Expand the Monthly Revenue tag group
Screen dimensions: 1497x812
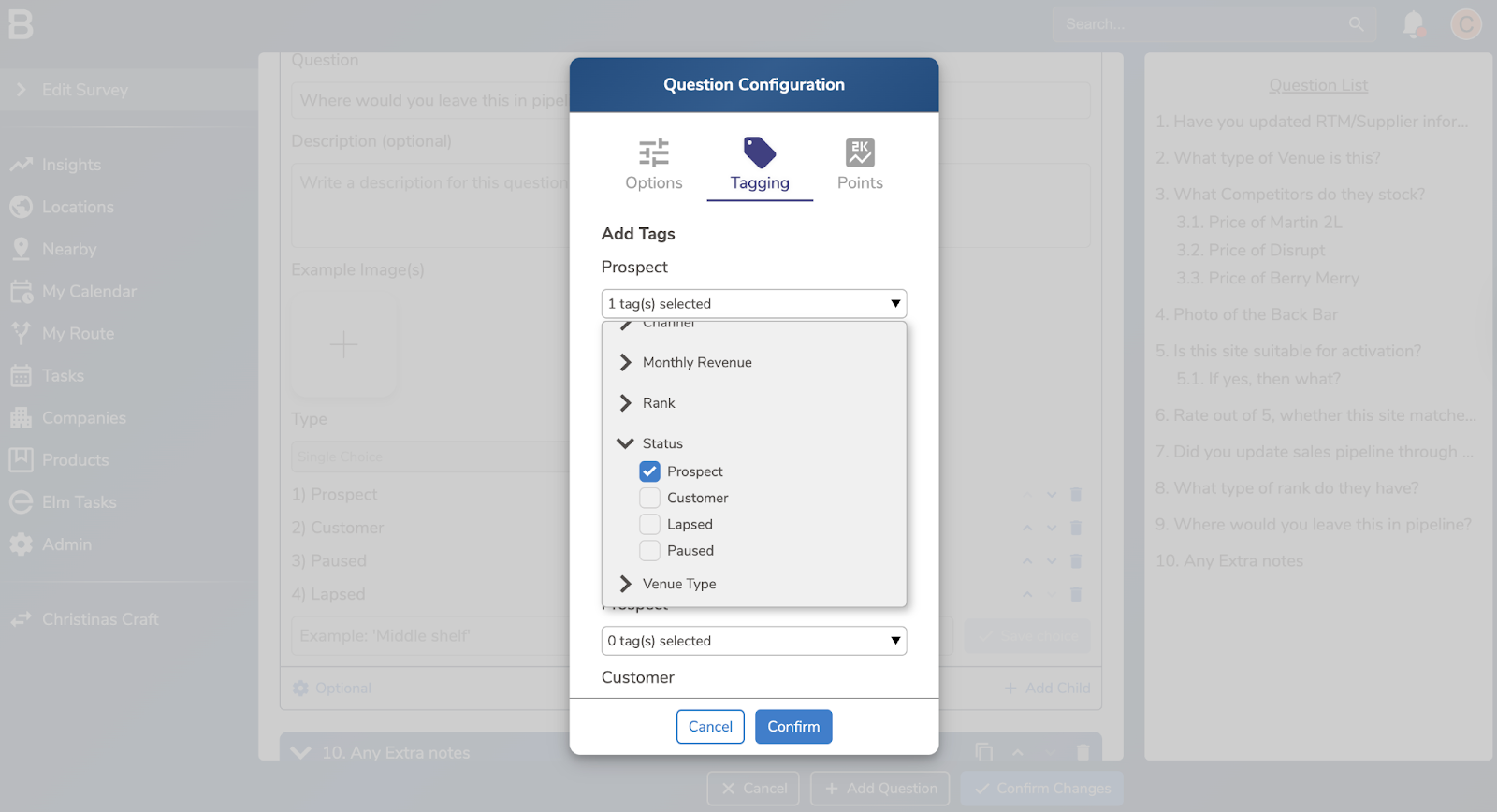point(626,362)
